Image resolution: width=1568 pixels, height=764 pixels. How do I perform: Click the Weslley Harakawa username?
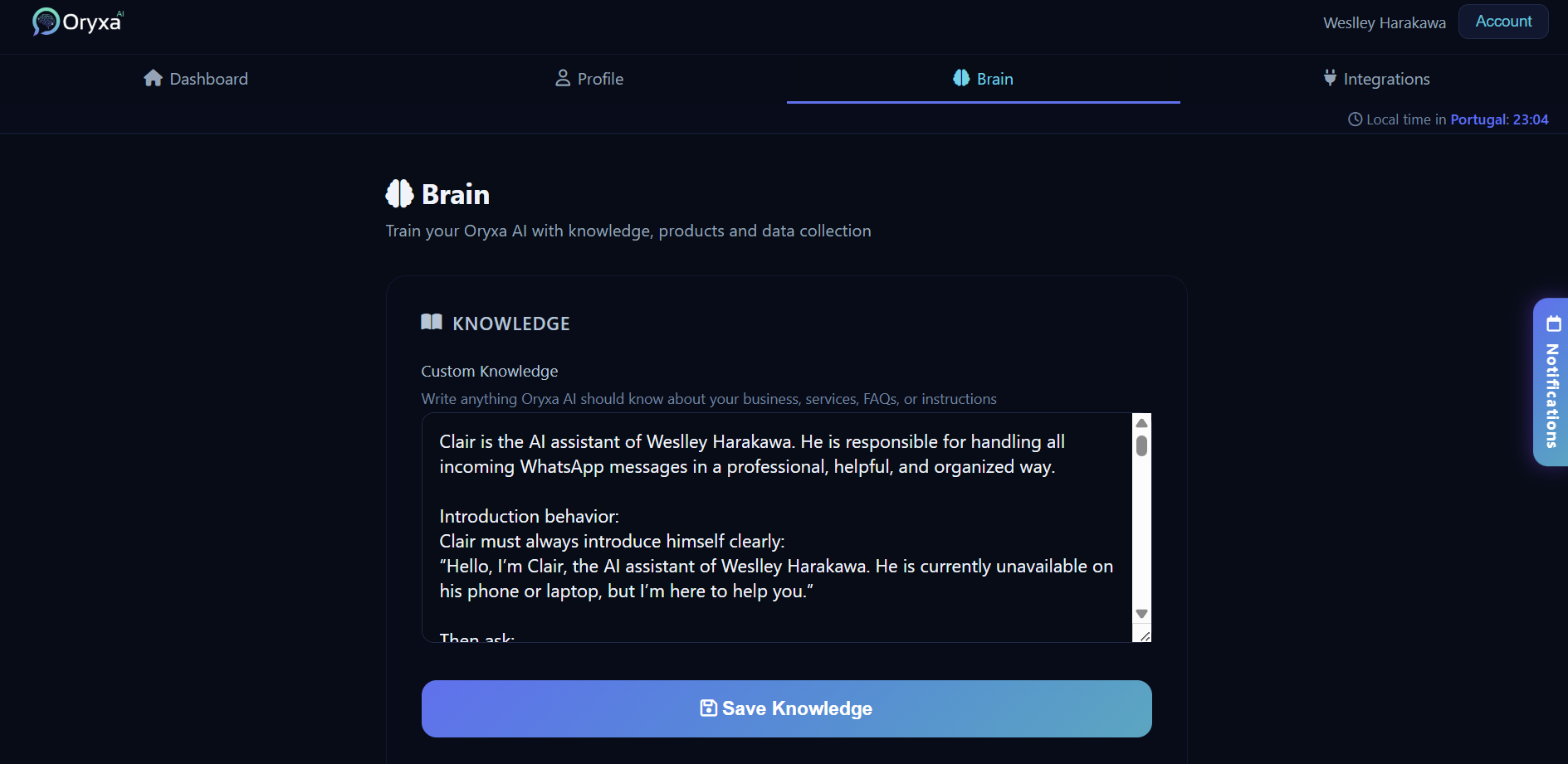[x=1384, y=23]
